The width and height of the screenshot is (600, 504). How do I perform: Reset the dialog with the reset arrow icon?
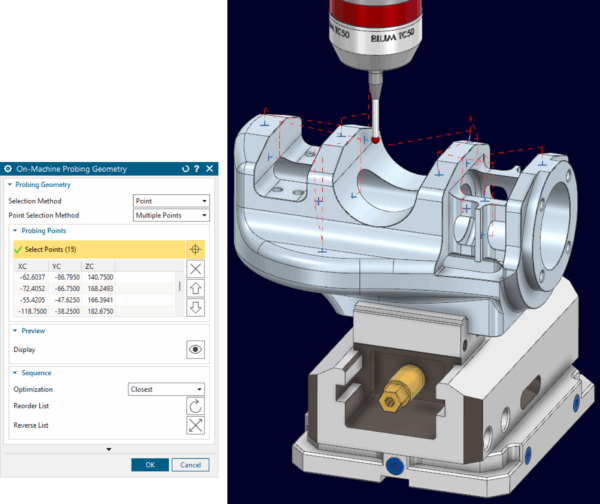point(184,169)
